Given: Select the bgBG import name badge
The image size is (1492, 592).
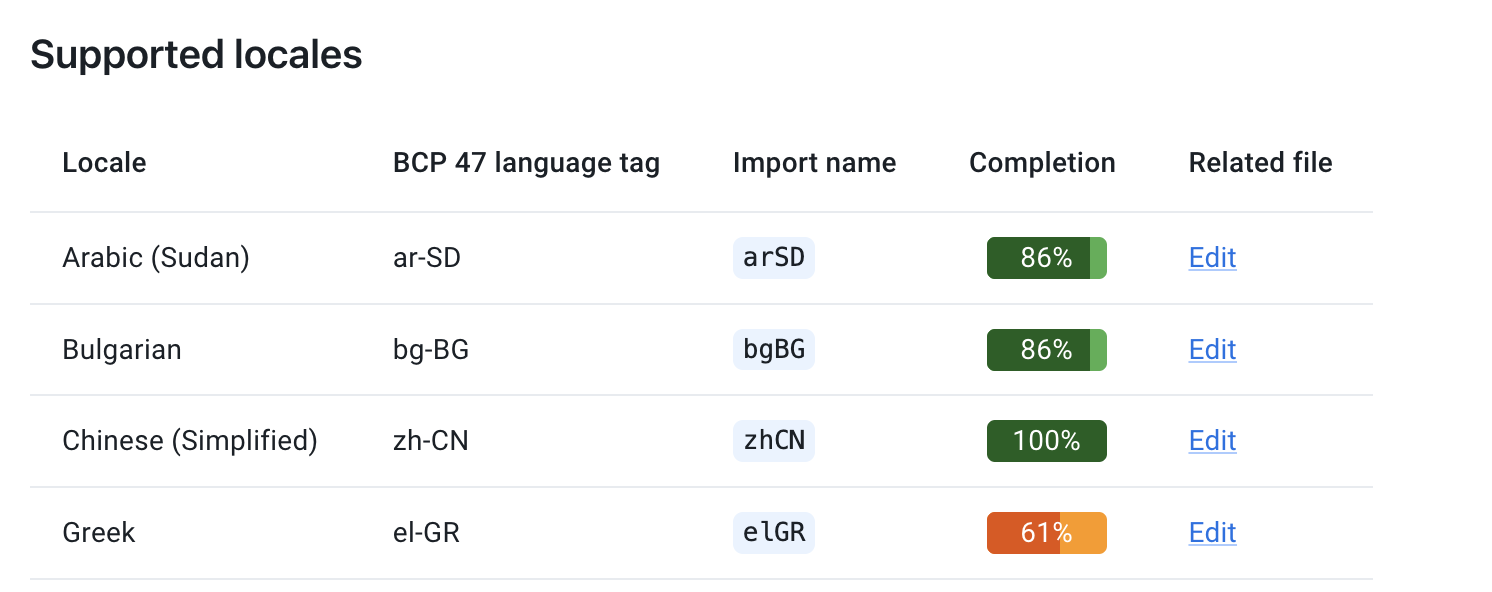Looking at the screenshot, I should [x=773, y=349].
